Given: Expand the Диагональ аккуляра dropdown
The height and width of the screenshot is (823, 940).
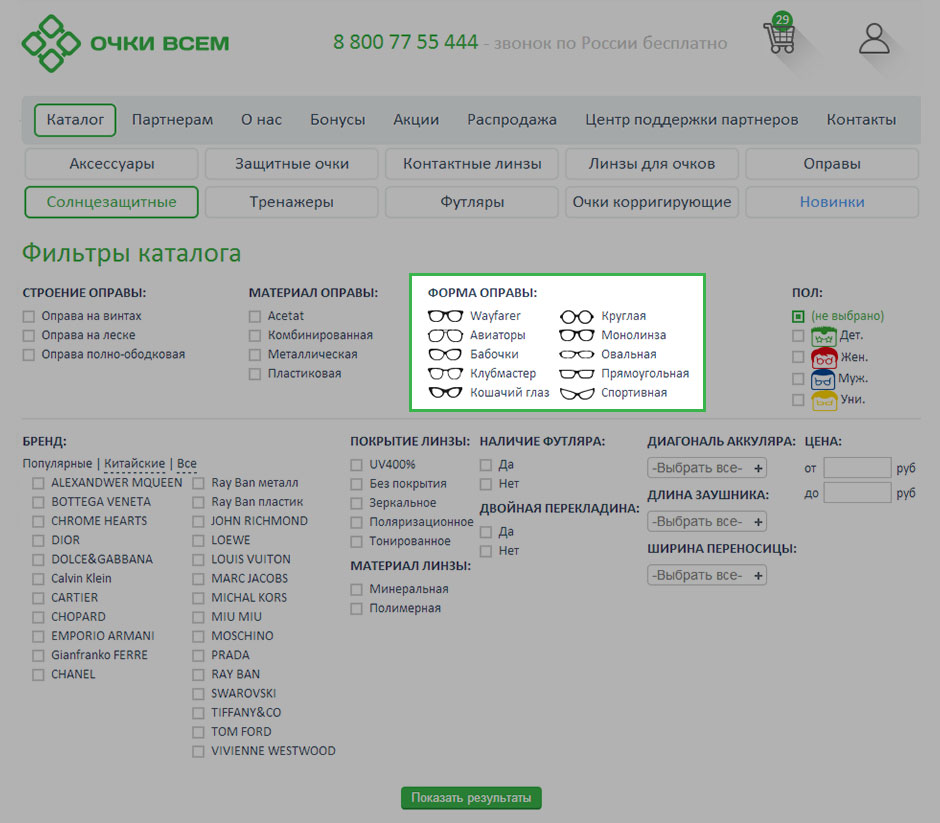Looking at the screenshot, I should [x=707, y=468].
